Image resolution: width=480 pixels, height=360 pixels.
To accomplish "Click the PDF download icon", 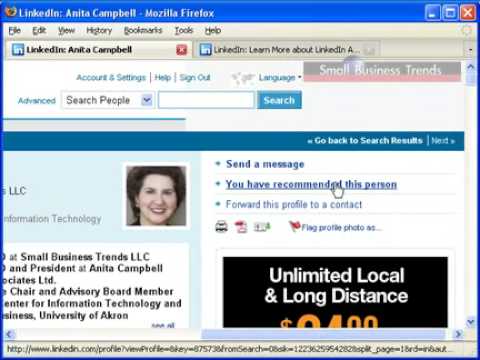I will pyautogui.click(x=241, y=227).
